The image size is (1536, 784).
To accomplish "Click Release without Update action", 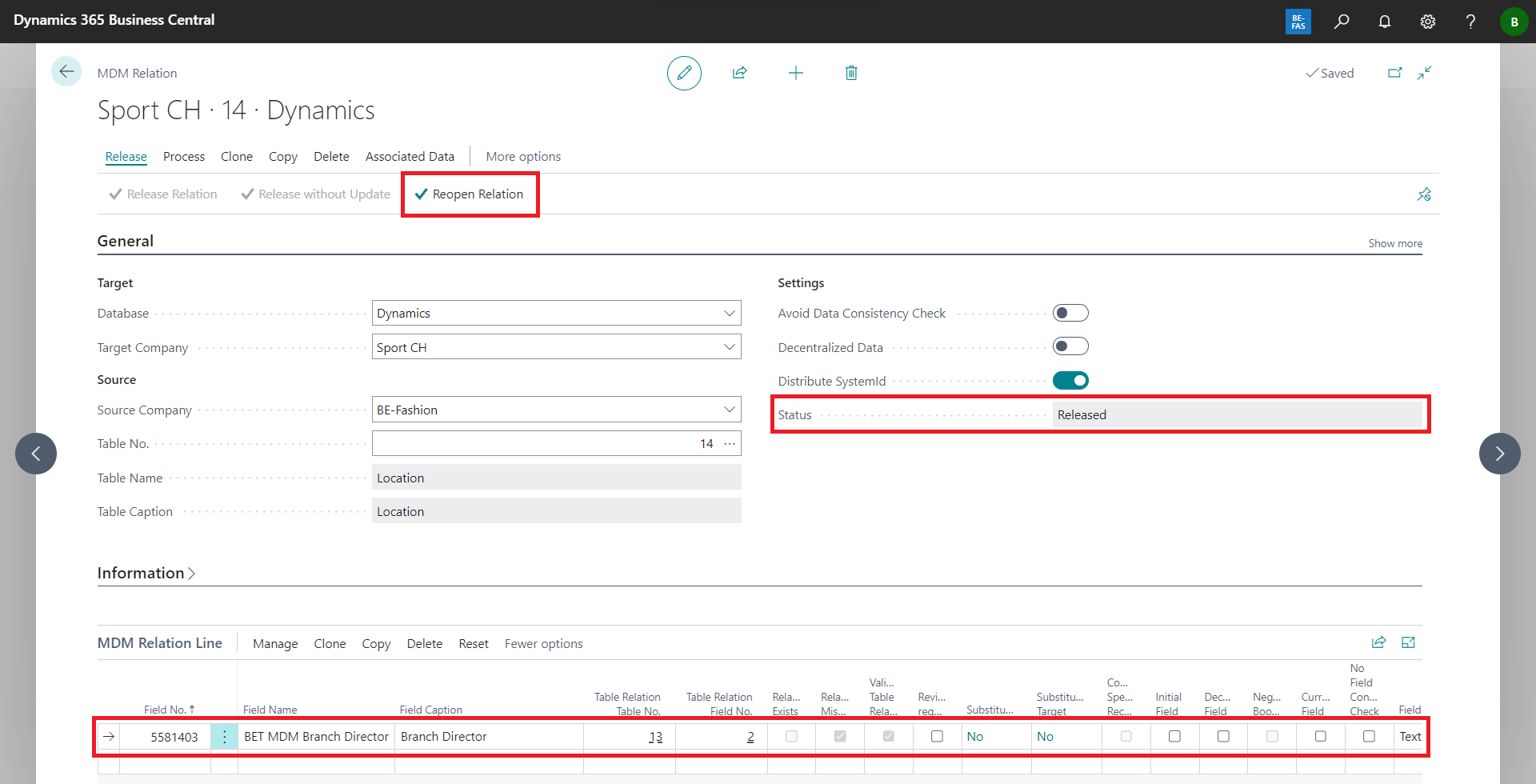I will tap(316, 194).
